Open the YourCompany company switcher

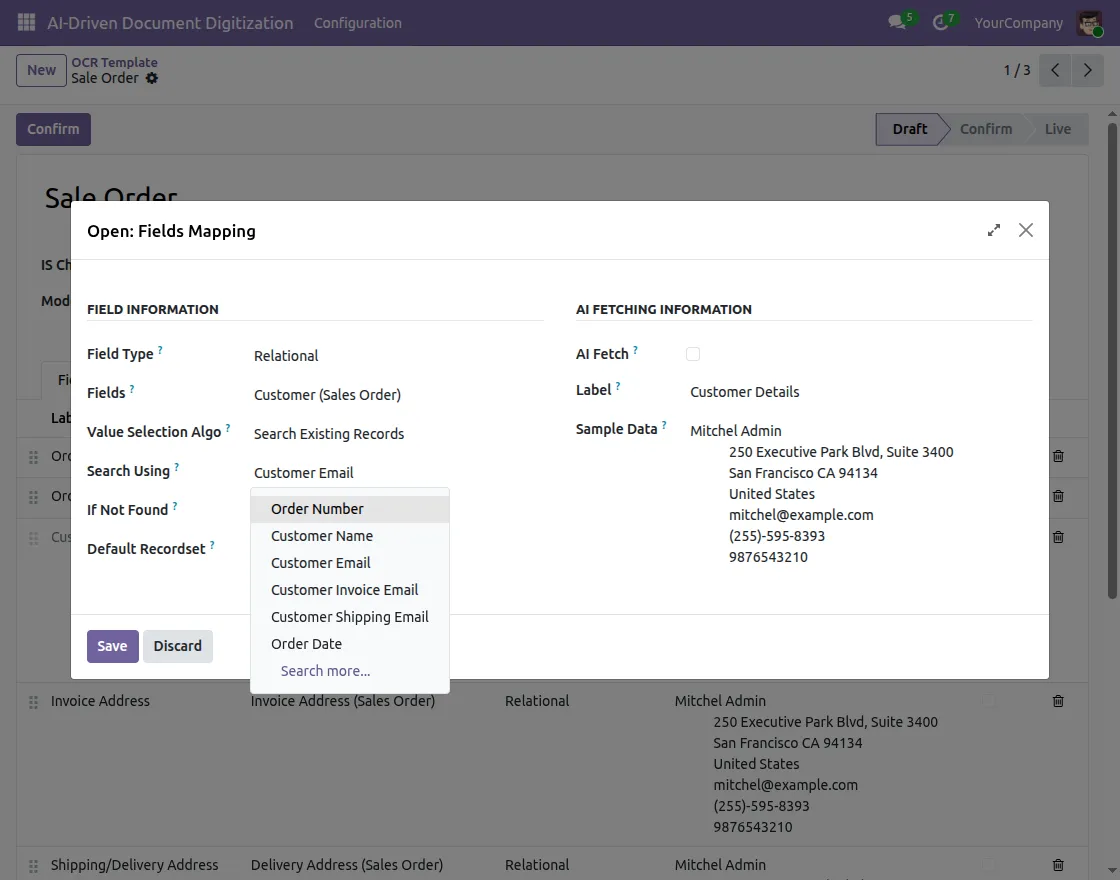pos(1019,23)
